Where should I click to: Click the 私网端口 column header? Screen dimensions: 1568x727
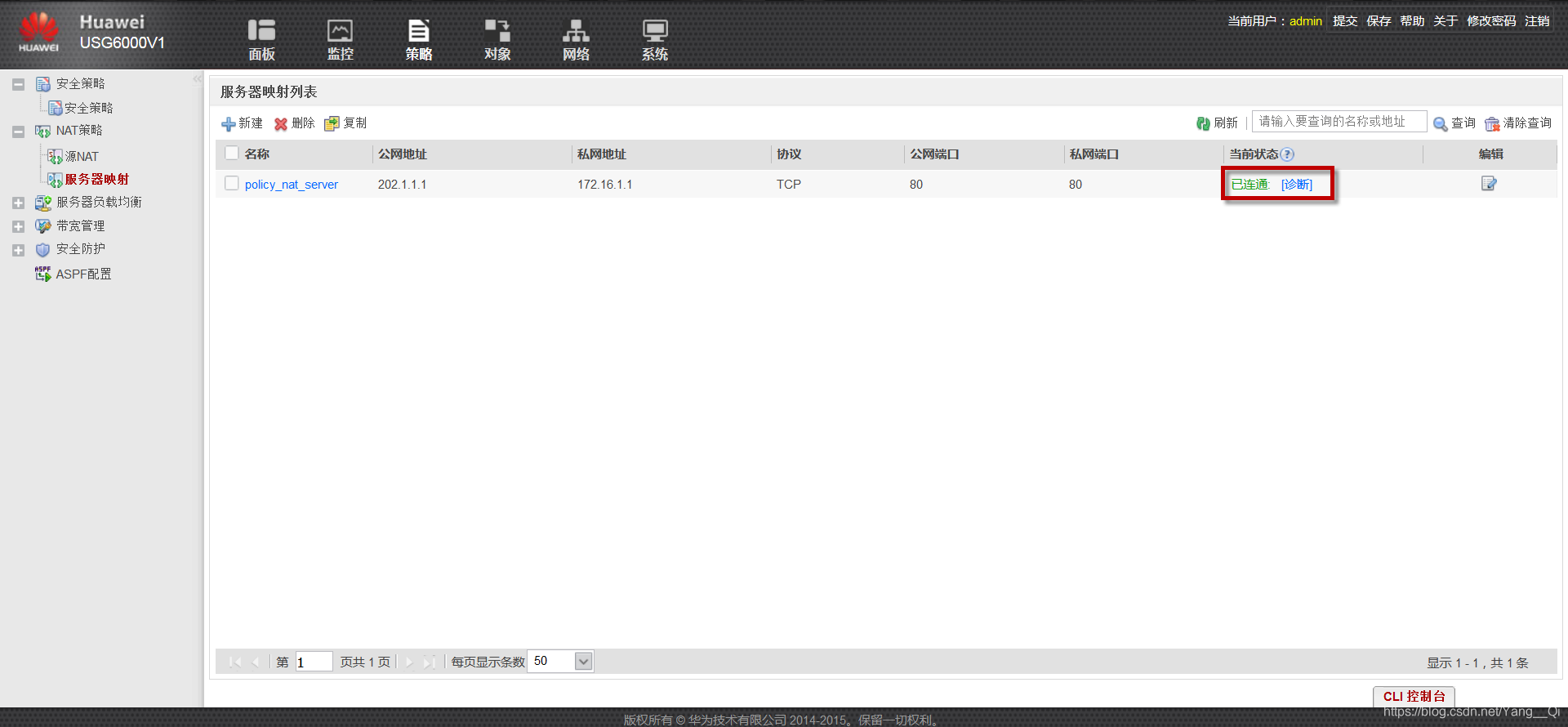pos(1094,154)
